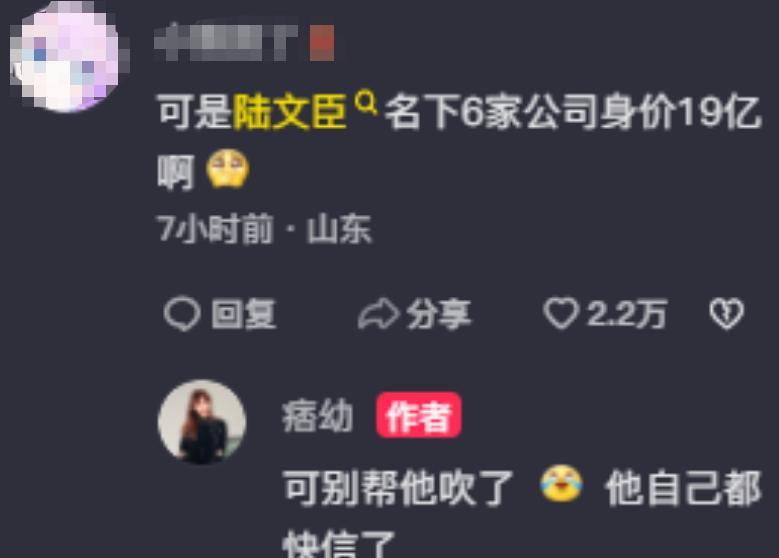Click the 回复 reply text button
Viewport: 779px width, 558px height.
(x=243, y=314)
